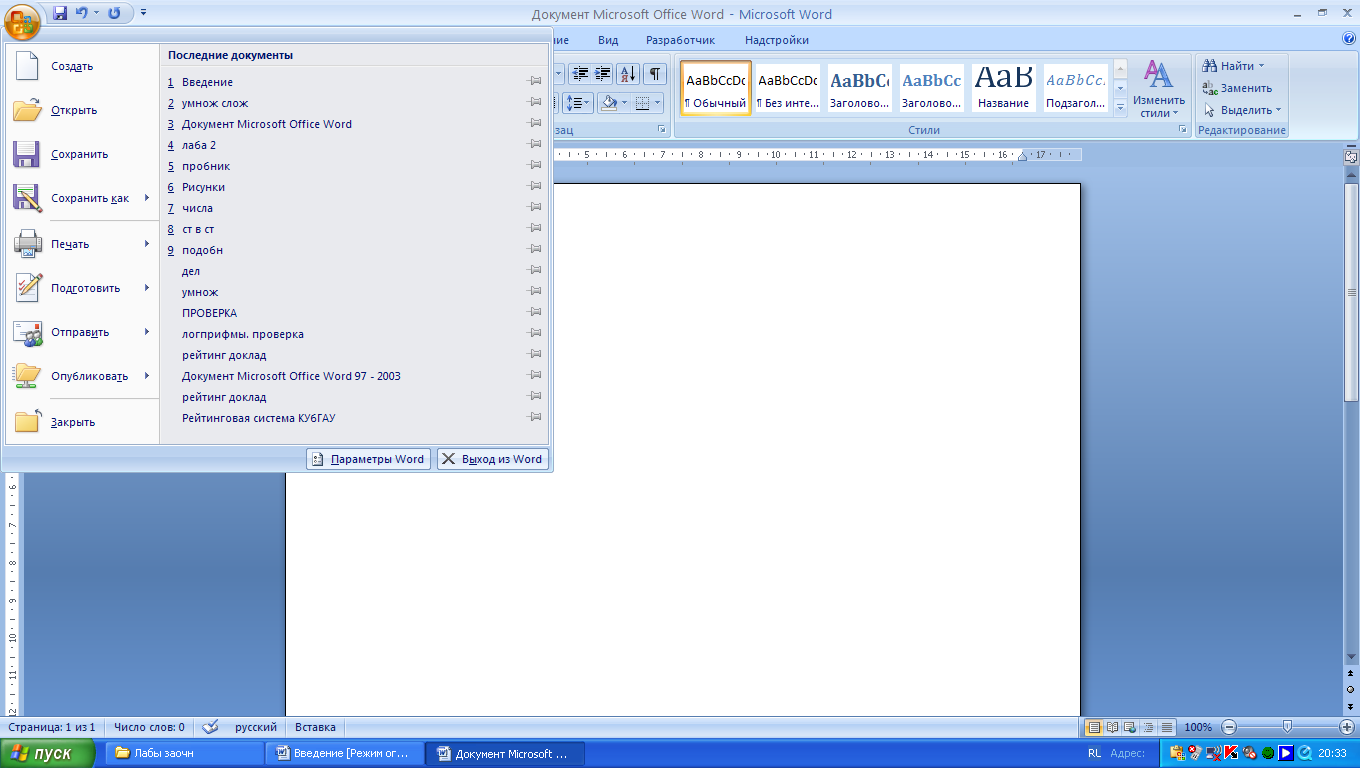Image resolution: width=1360 pixels, height=768 pixels.
Task: Click the Save diskette icon in quick access toolbar
Action: pyautogui.click(x=60, y=14)
